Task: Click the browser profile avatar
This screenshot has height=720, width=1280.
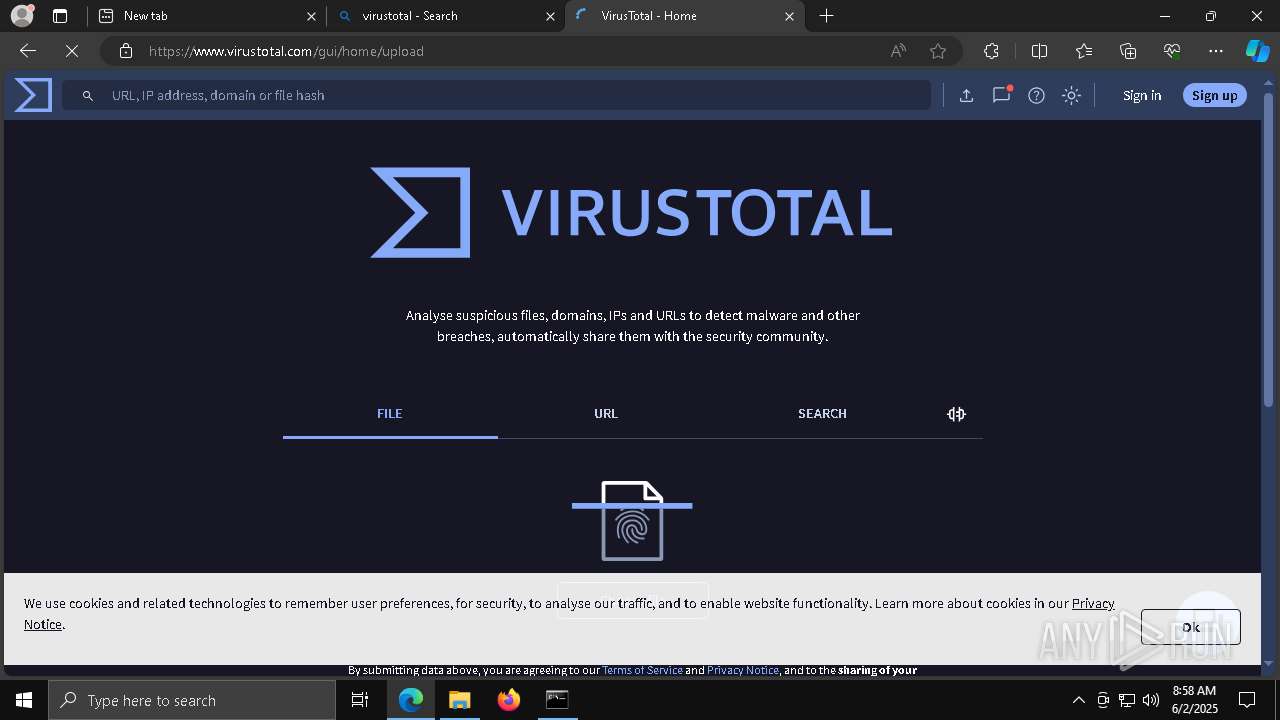Action: 21,16
